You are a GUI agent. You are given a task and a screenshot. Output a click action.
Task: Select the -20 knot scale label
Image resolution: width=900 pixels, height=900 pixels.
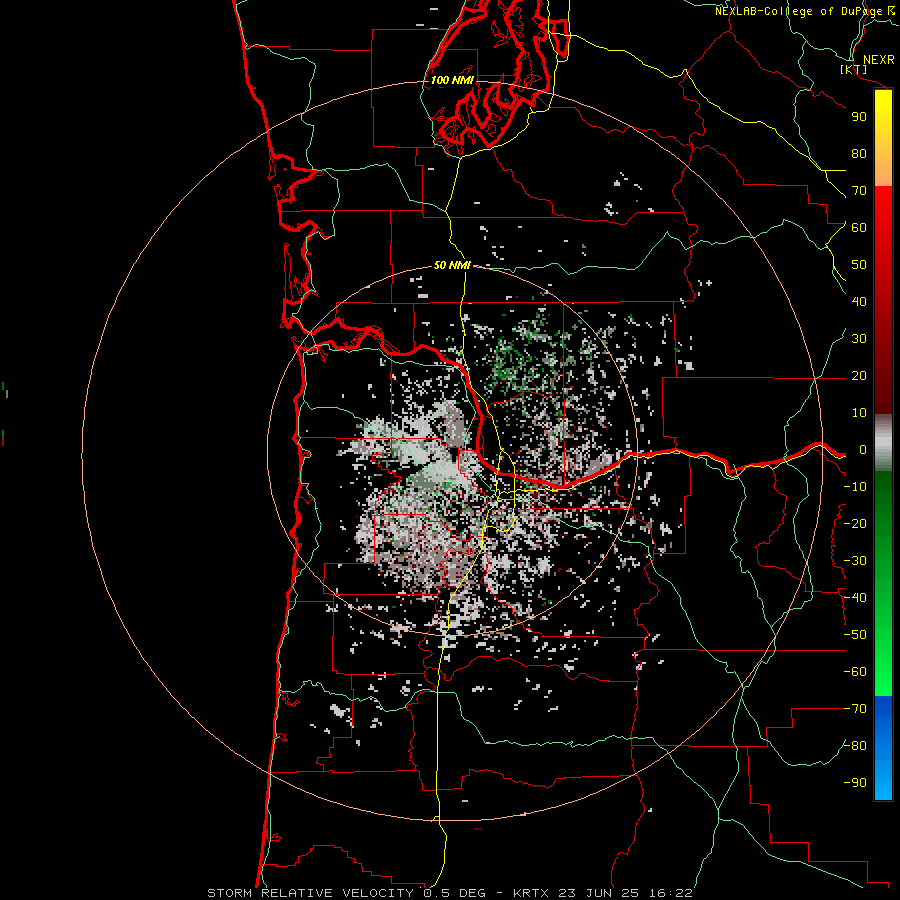pyautogui.click(x=855, y=523)
